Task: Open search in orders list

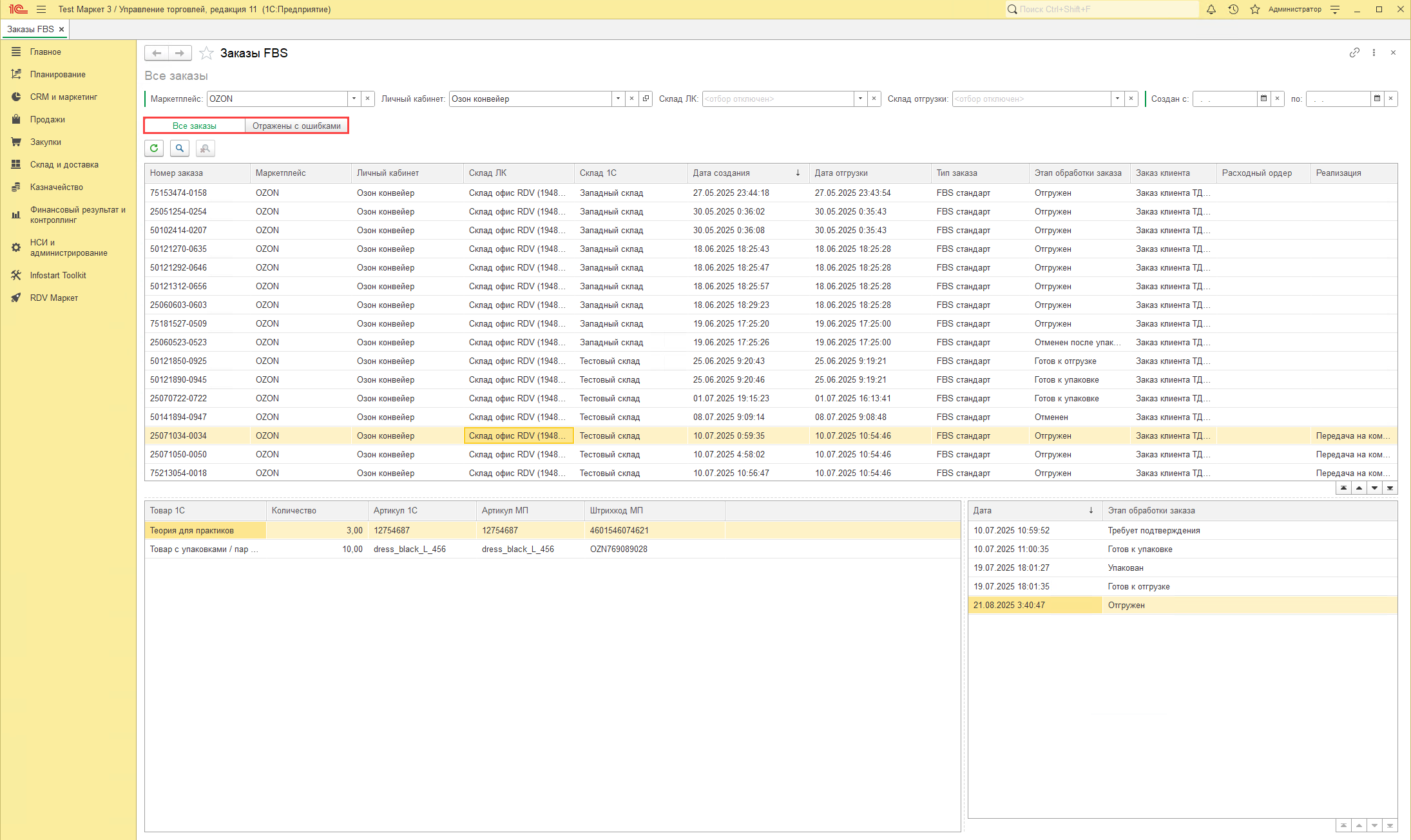Action: pyautogui.click(x=180, y=148)
